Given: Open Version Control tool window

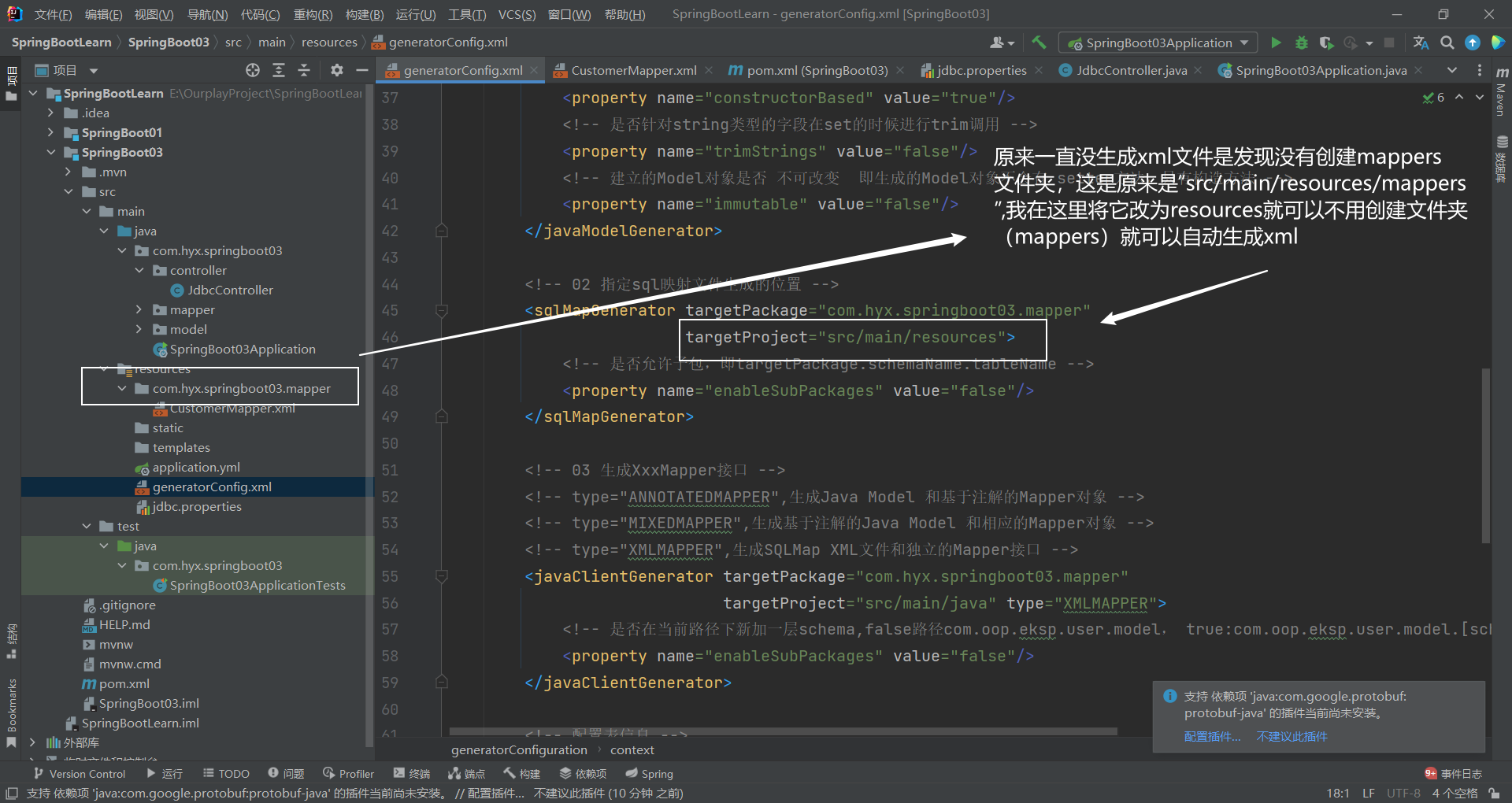Looking at the screenshot, I should (79, 774).
